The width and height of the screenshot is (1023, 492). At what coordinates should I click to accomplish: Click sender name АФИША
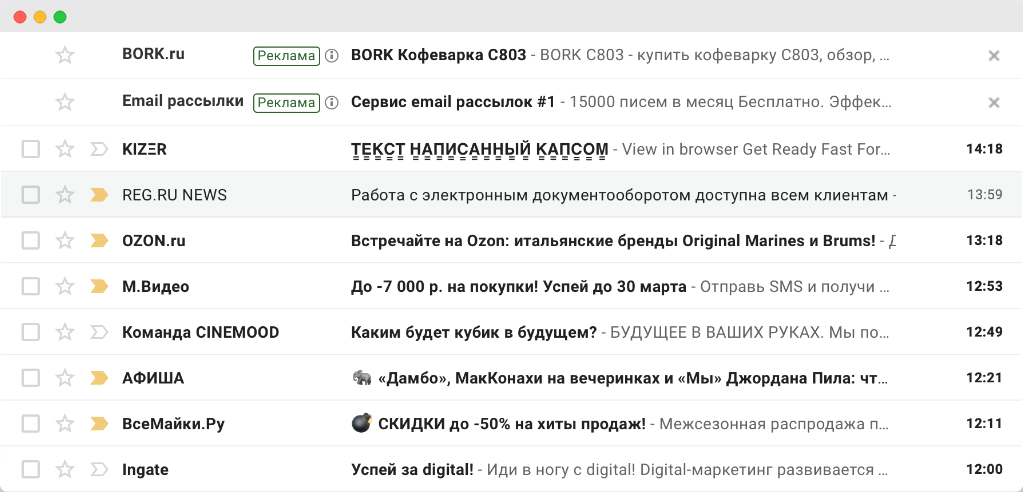(x=153, y=378)
